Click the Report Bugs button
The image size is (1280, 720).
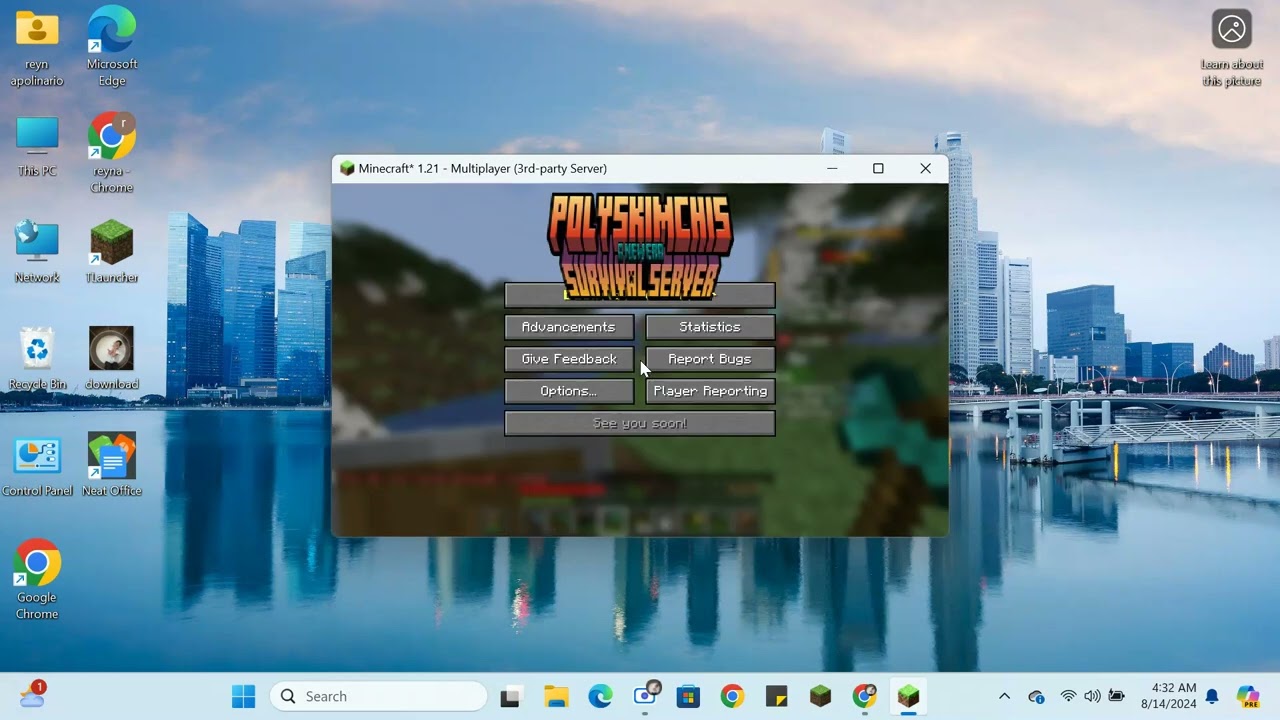(x=710, y=359)
